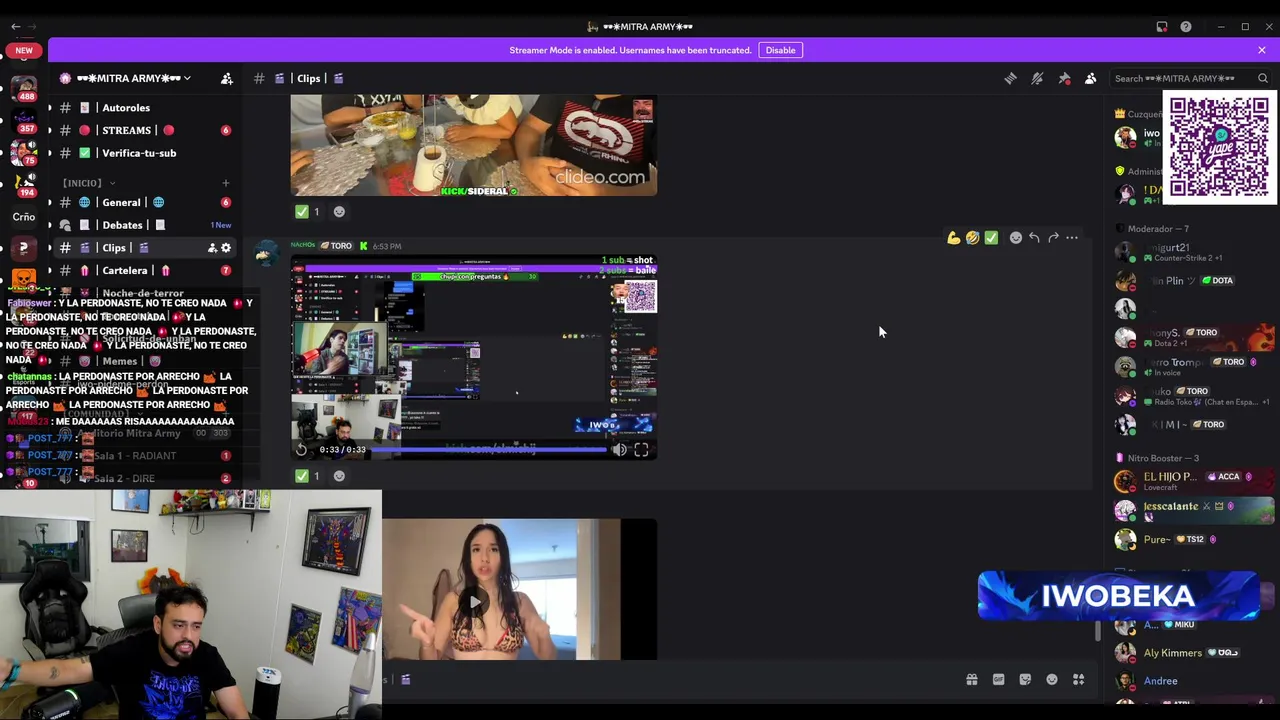This screenshot has width=1280, height=720.
Task: Mute the 0:33 video volume
Action: pos(619,450)
